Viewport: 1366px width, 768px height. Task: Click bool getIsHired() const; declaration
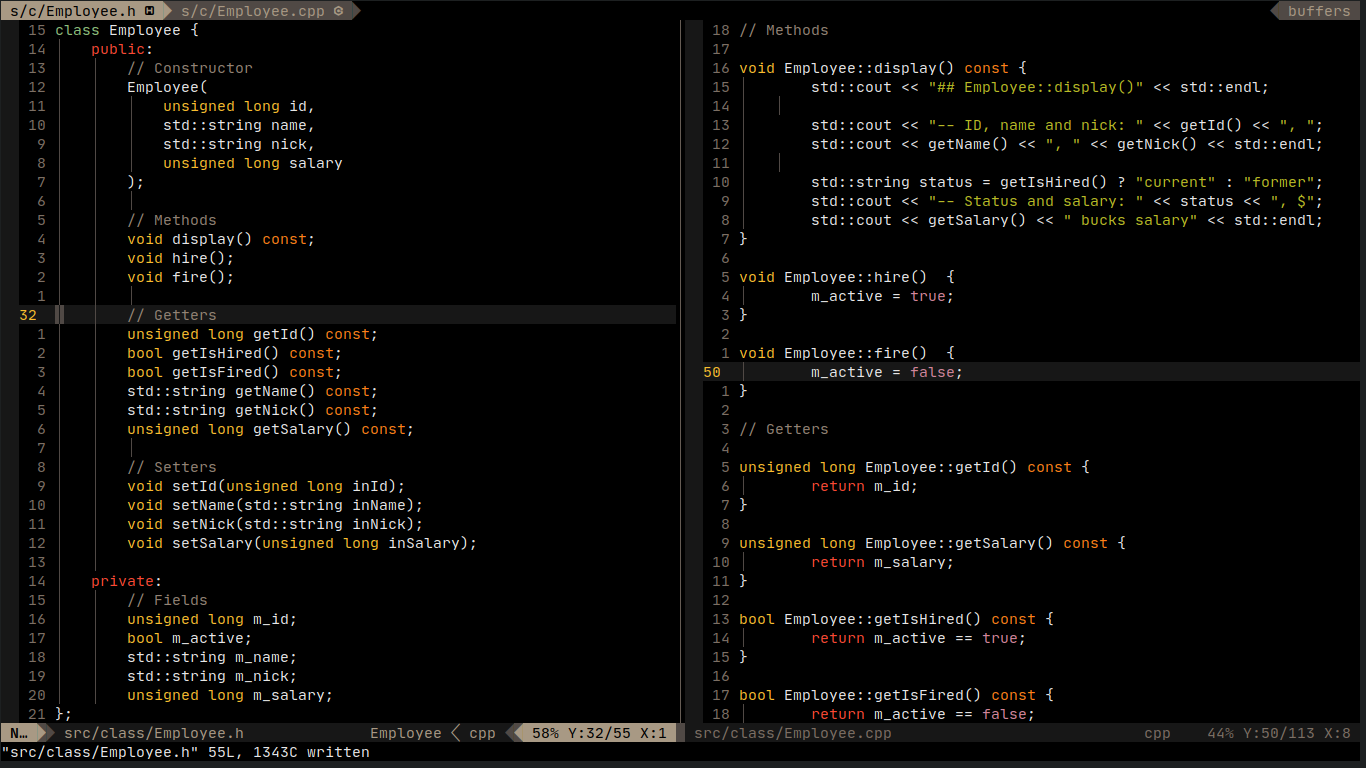pyautogui.click(x=235, y=353)
